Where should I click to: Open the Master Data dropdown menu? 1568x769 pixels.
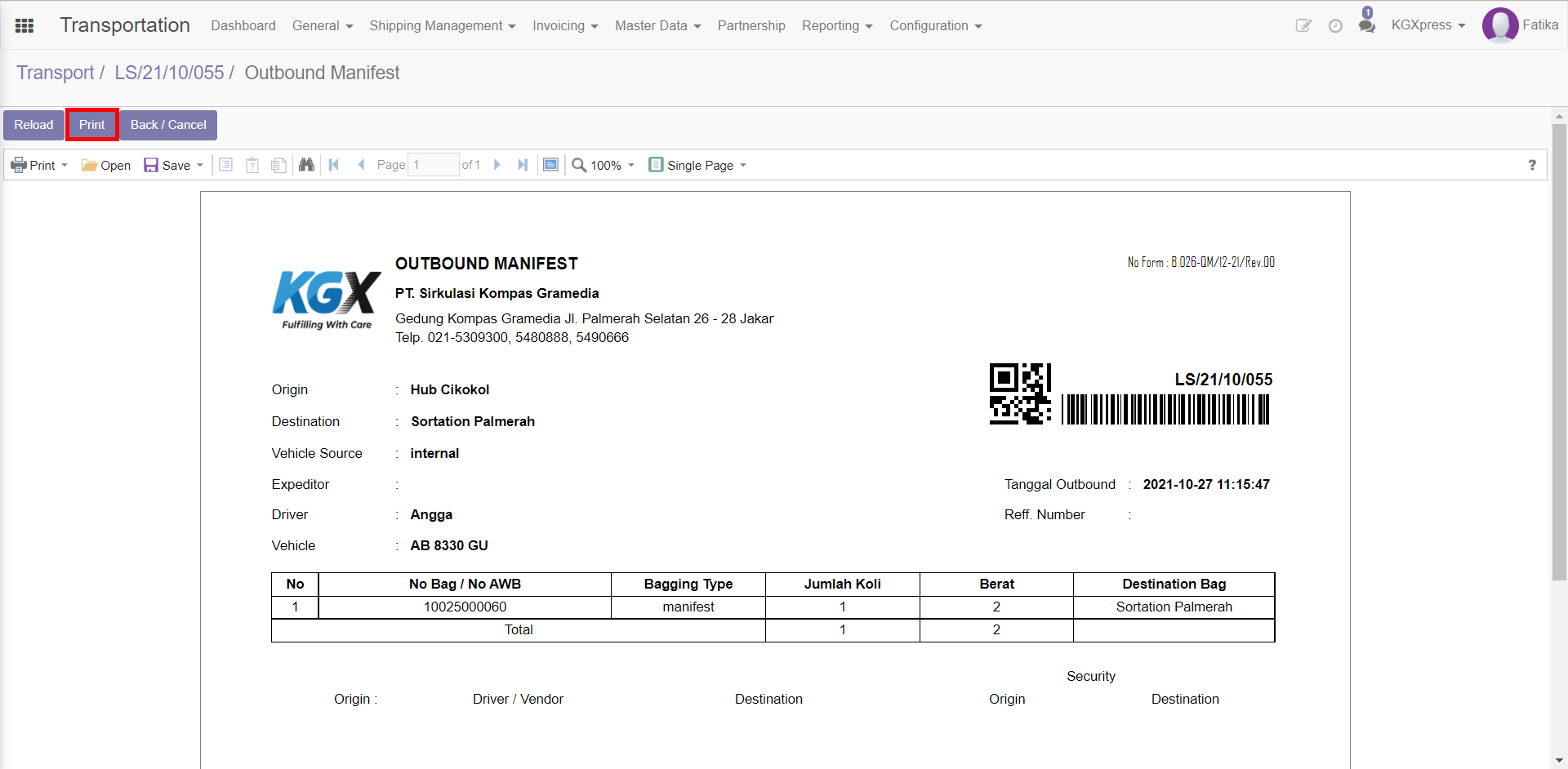(658, 25)
